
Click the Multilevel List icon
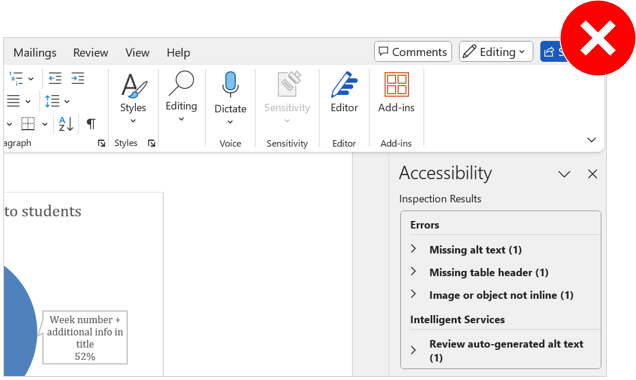[x=16, y=78]
